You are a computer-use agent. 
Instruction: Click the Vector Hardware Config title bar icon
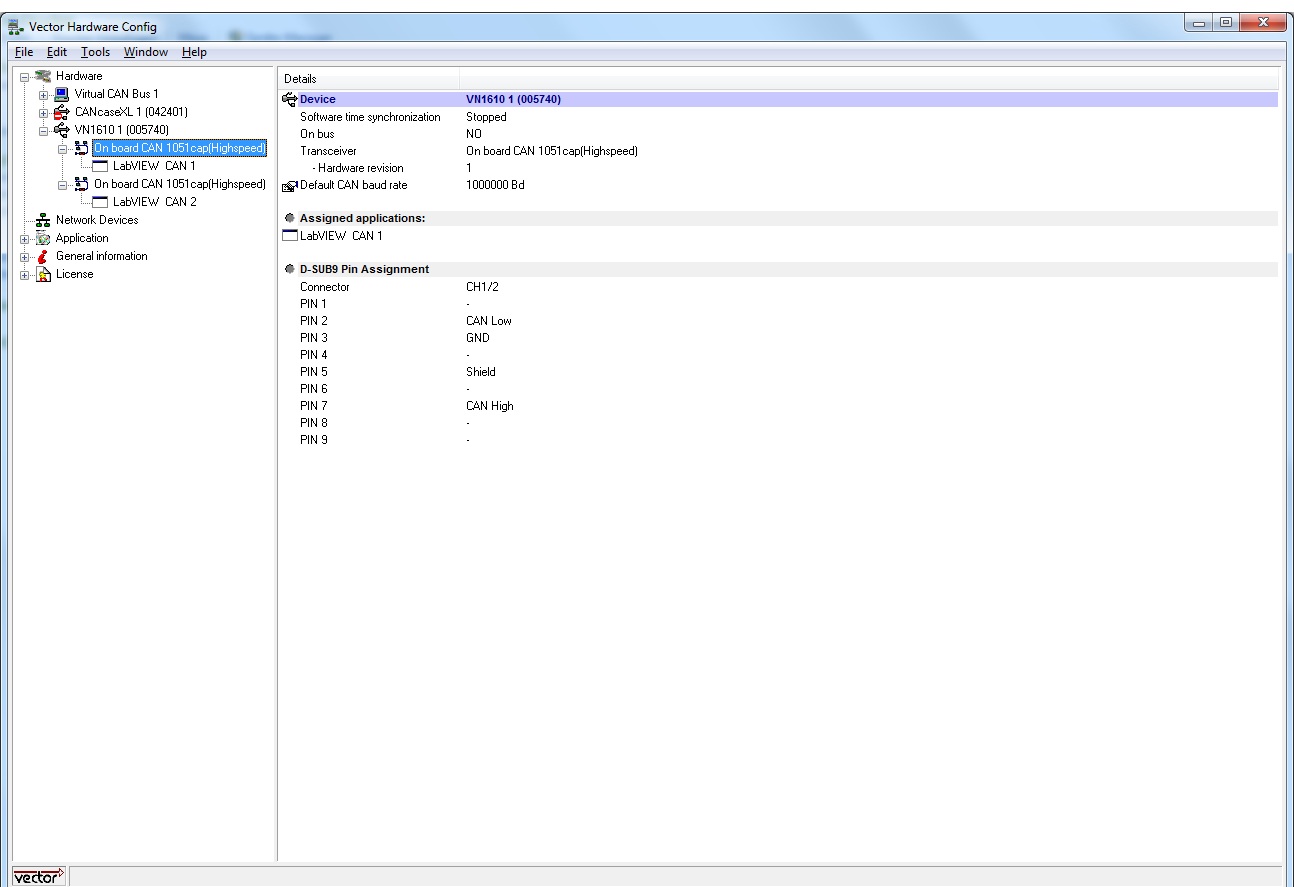click(18, 27)
